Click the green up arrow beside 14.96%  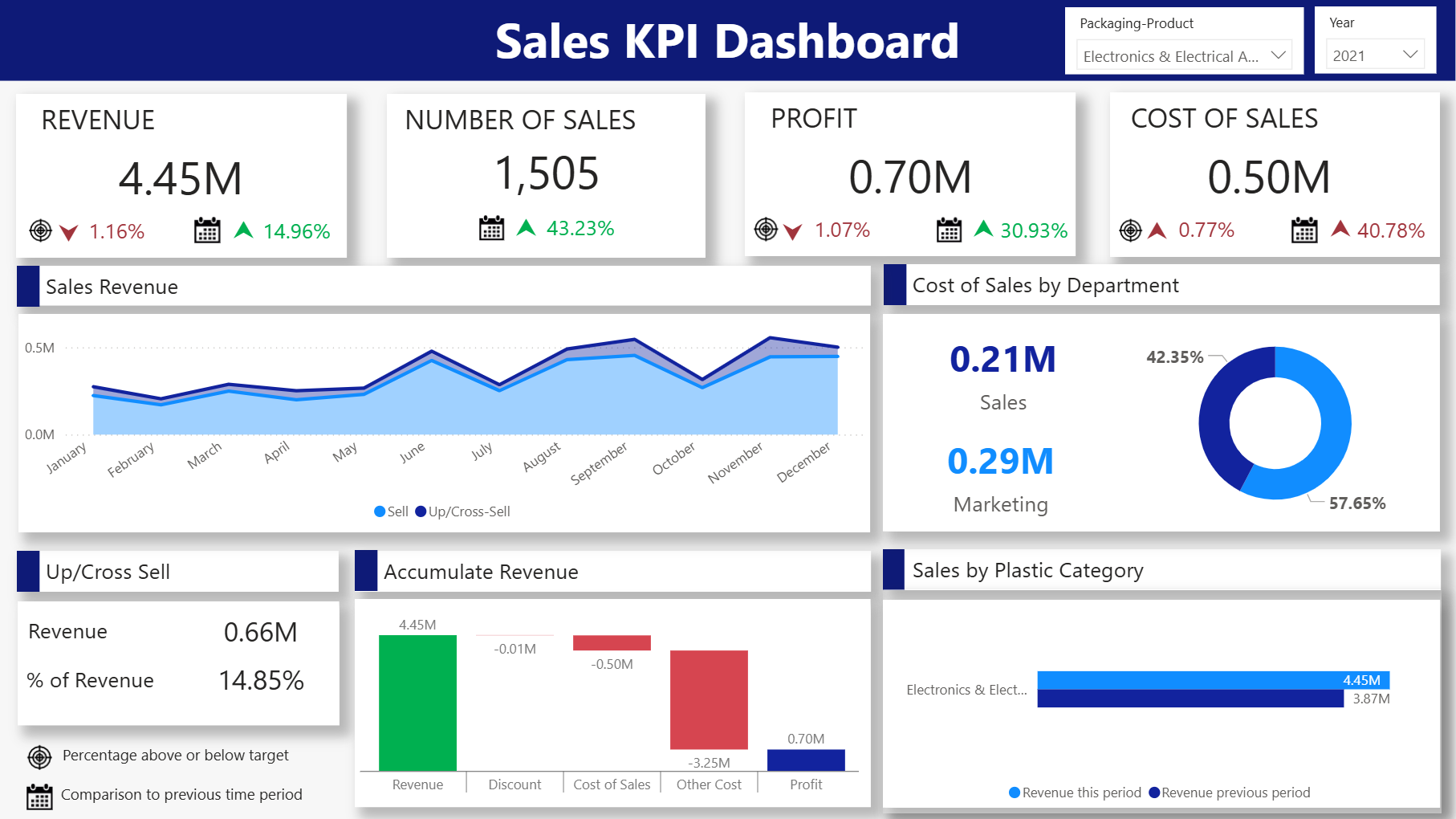point(243,230)
